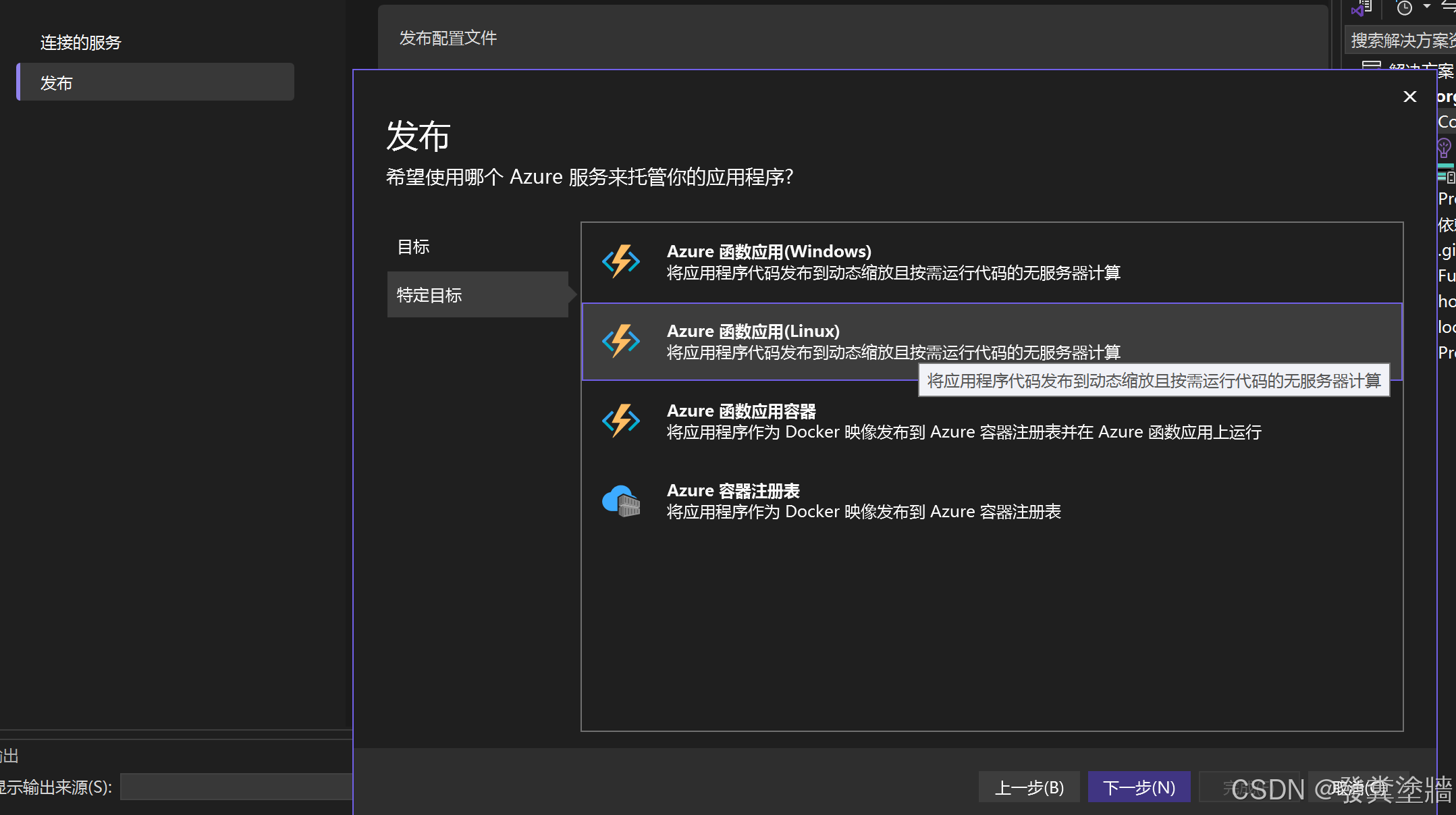Choose Azure 容器注册表 target

tap(992, 501)
